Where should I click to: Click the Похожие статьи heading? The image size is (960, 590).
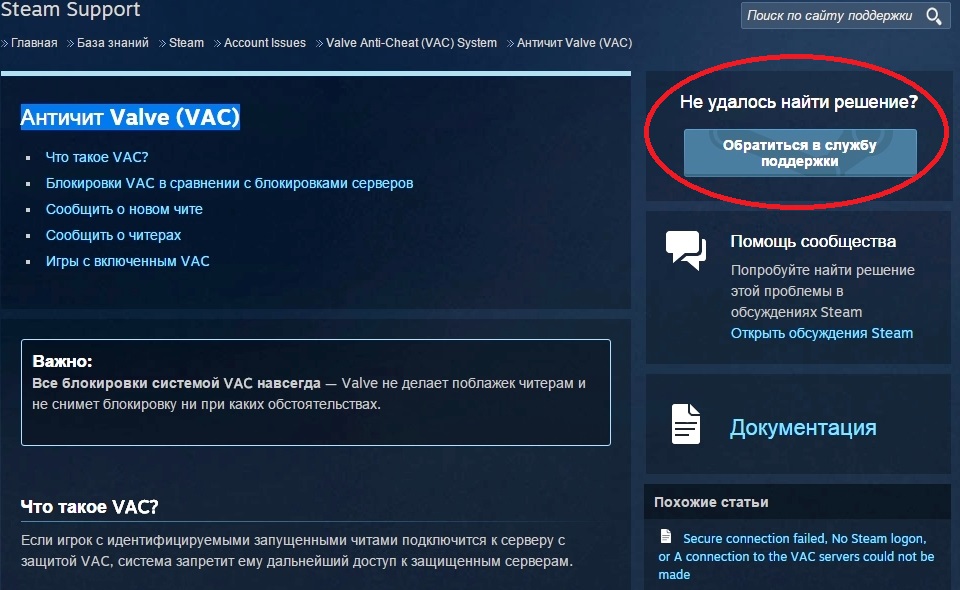[711, 502]
